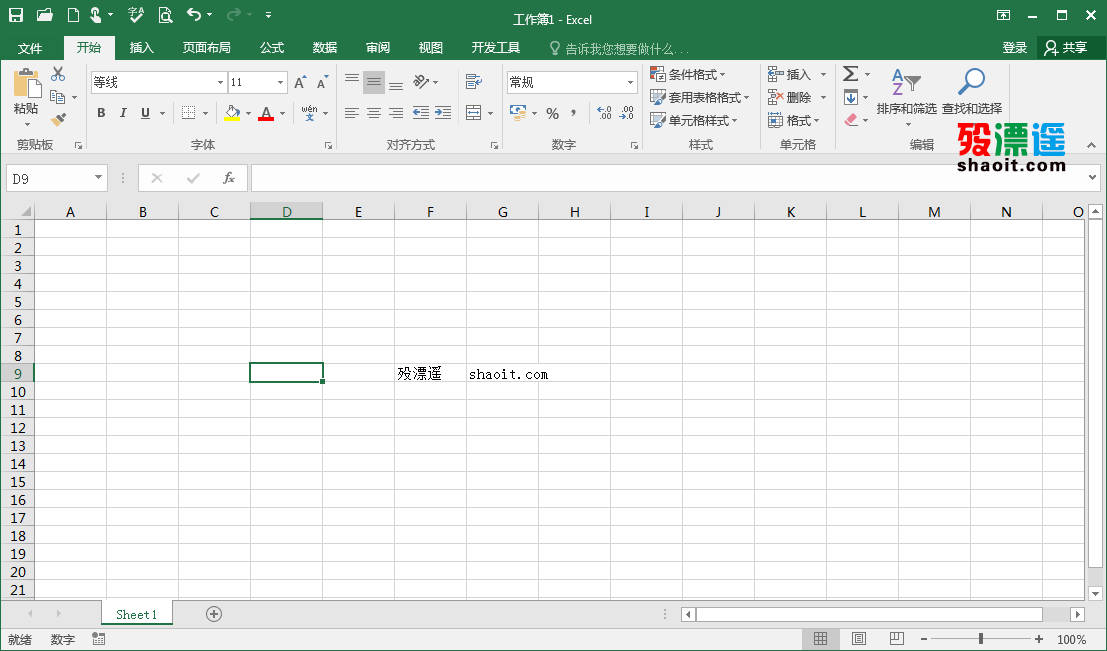Open the 条件格式 dropdown
The image size is (1107, 651).
click(688, 74)
